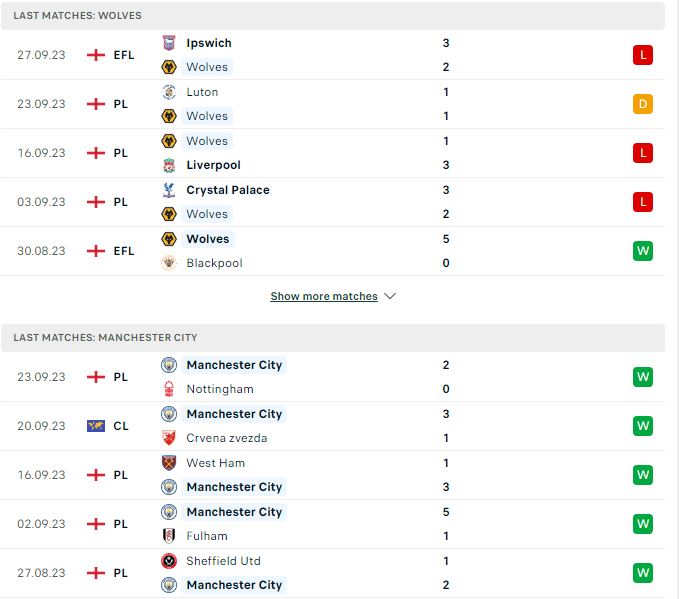The width and height of the screenshot is (679, 599).
Task: Click the West Ham crest icon
Action: [x=169, y=463]
